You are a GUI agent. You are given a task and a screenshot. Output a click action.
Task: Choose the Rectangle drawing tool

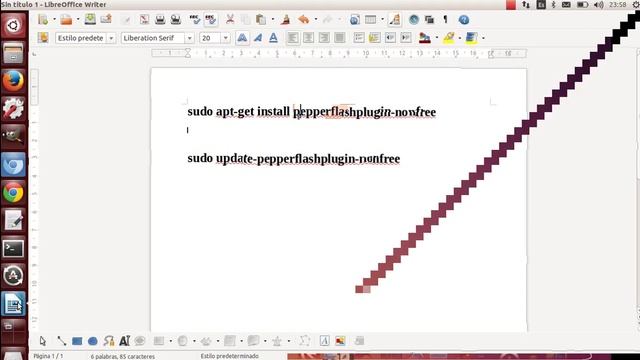(77, 341)
